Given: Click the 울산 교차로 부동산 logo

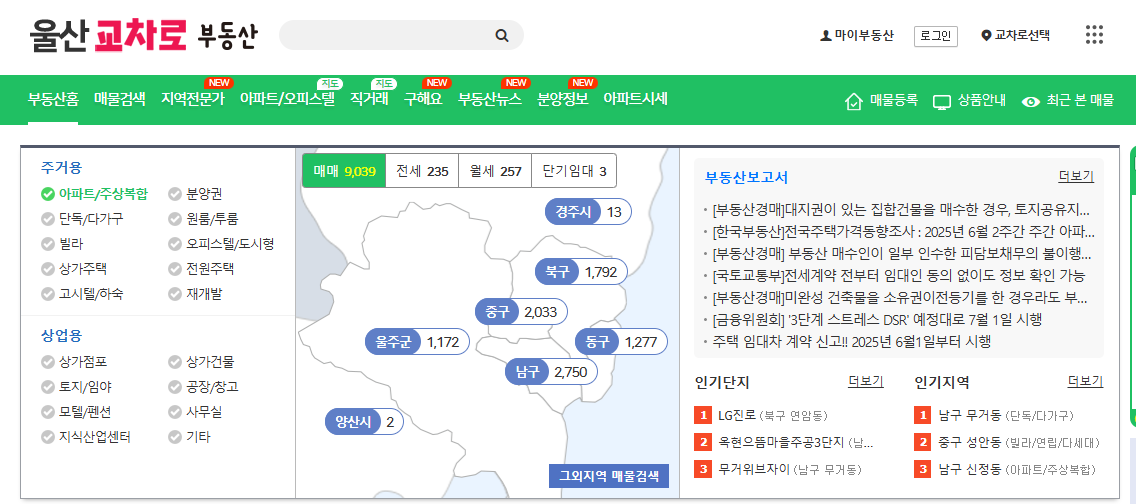Looking at the screenshot, I should point(143,35).
